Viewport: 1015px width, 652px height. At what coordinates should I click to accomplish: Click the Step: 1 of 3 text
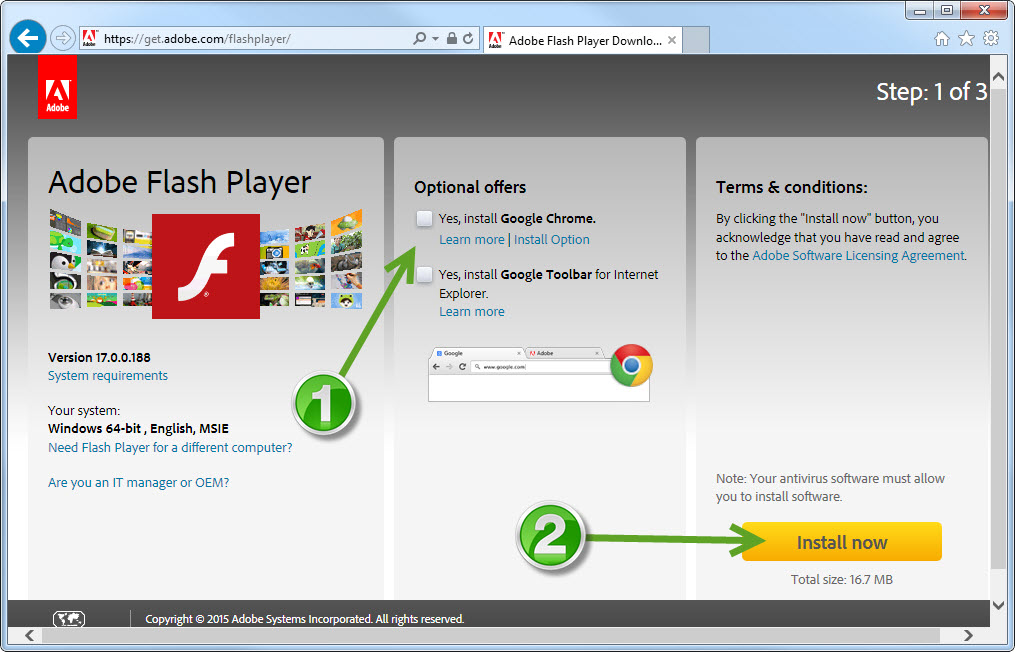click(931, 92)
